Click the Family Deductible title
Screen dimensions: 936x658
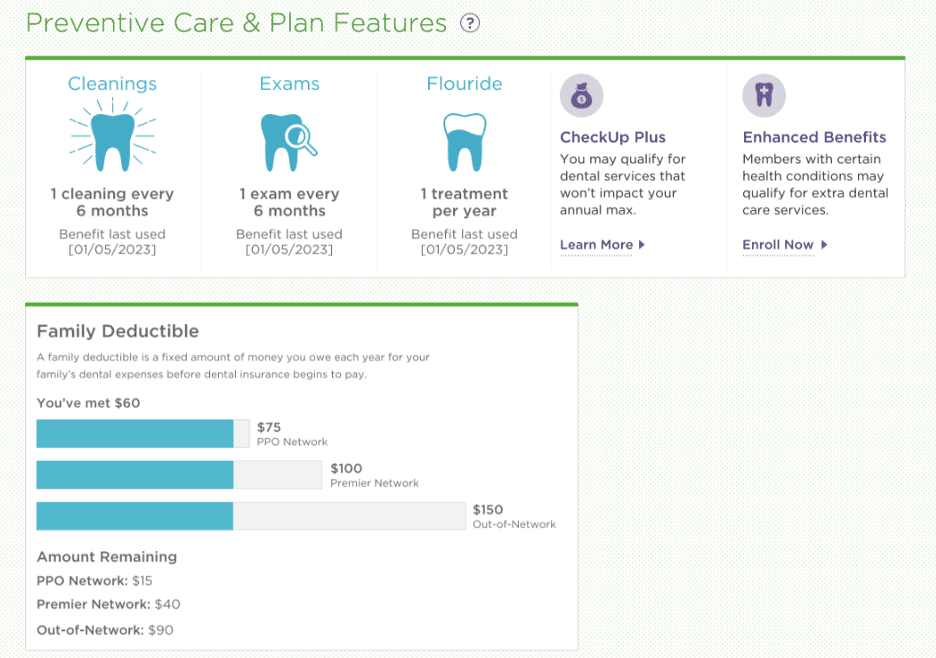click(118, 331)
